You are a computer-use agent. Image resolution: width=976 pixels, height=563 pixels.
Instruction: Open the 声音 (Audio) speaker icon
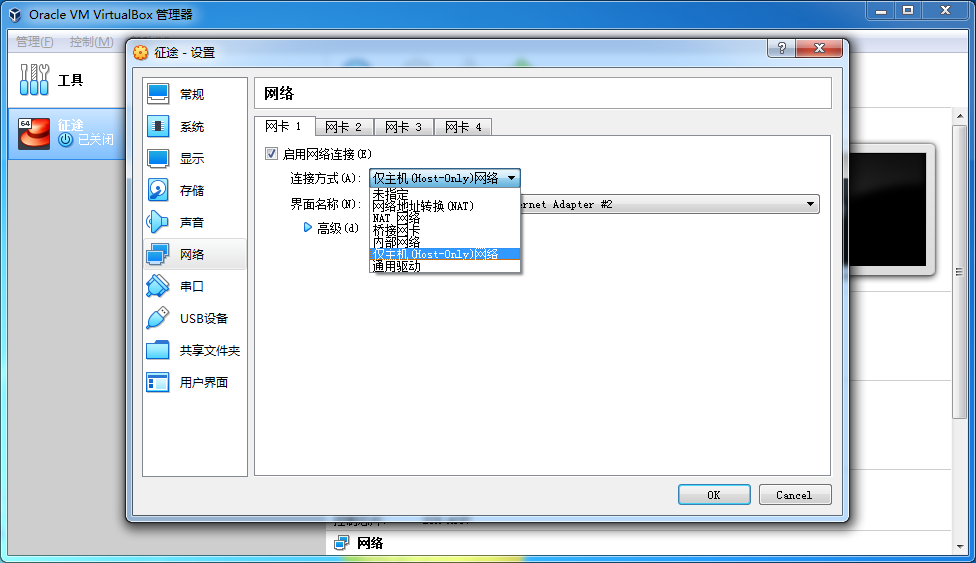tap(159, 222)
